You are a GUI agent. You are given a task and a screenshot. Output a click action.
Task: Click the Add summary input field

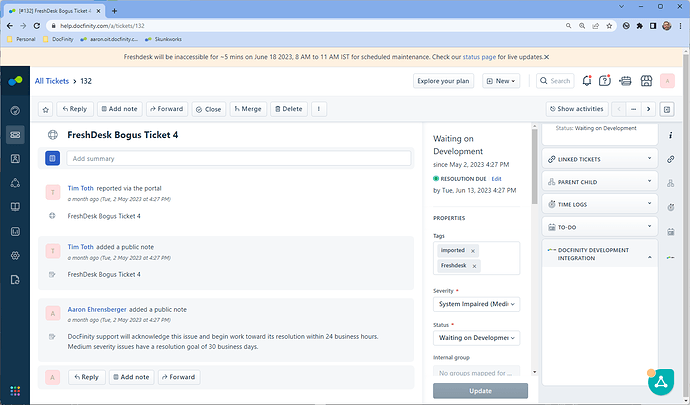tap(239, 158)
